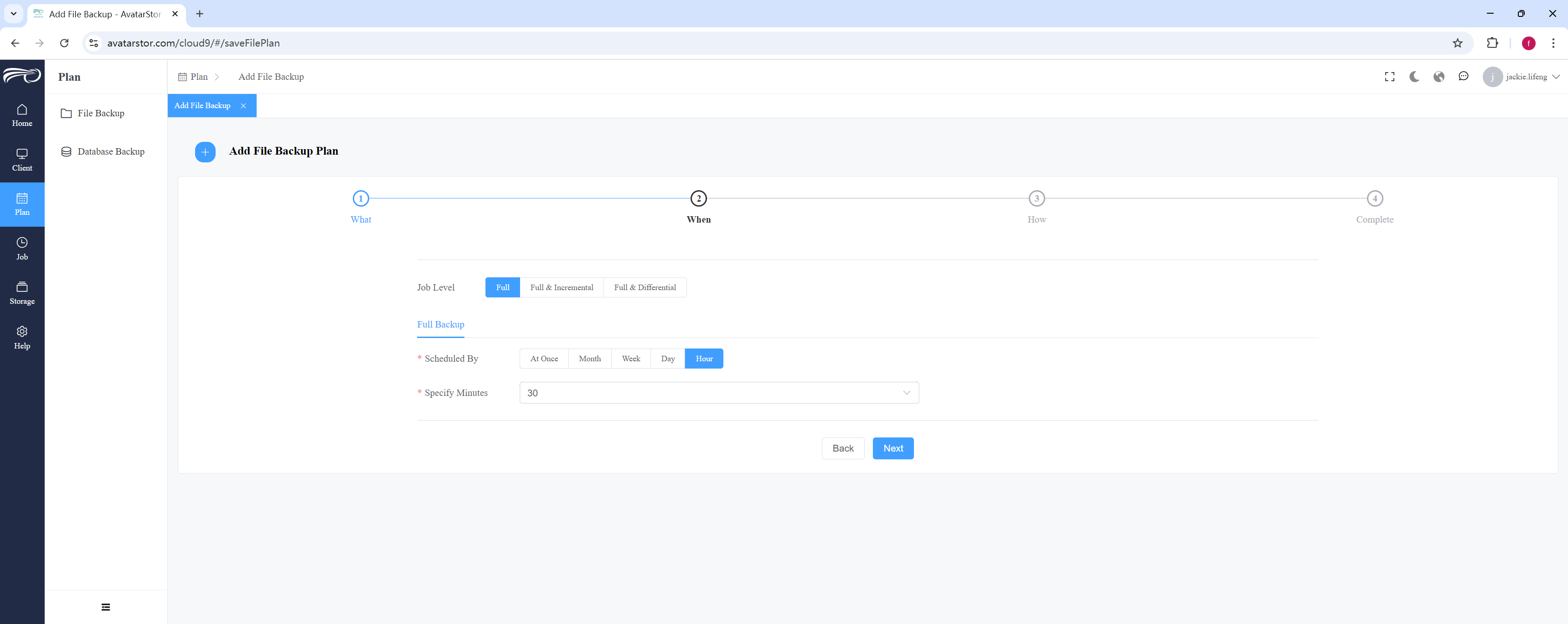
Task: Click the jackie.lifeng username
Action: [1526, 77]
